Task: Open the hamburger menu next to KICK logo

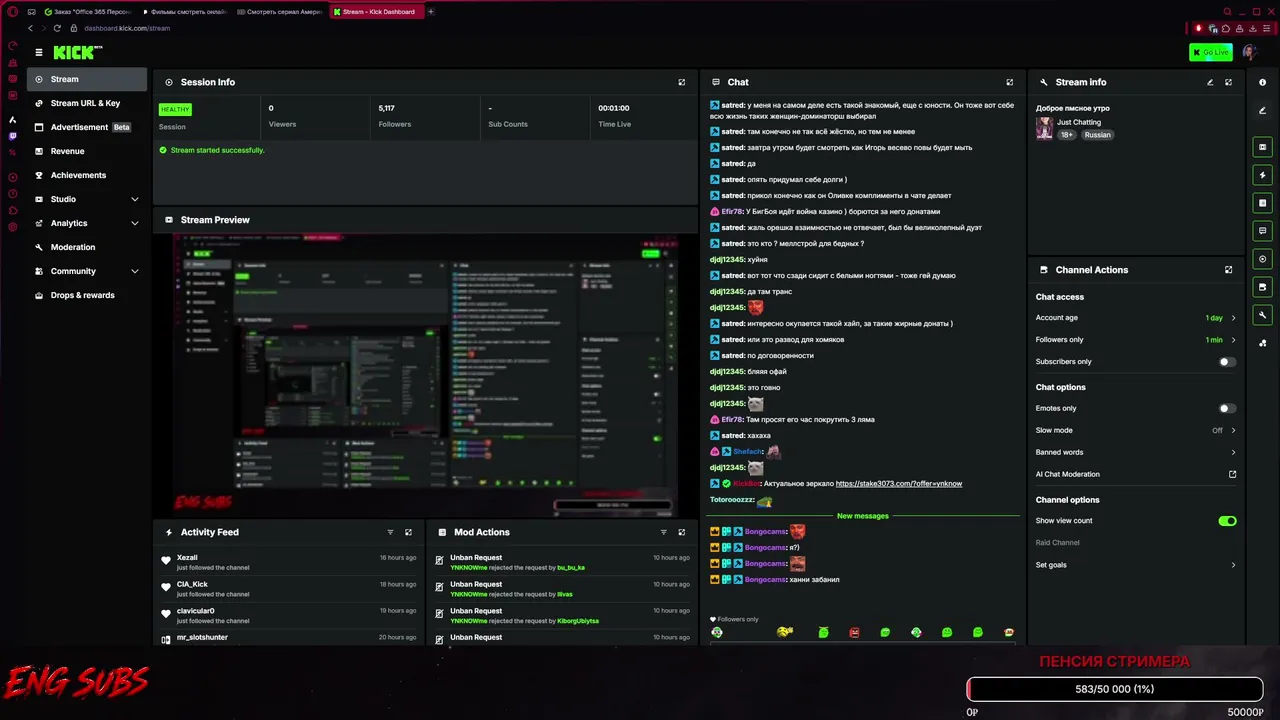Action: point(39,52)
